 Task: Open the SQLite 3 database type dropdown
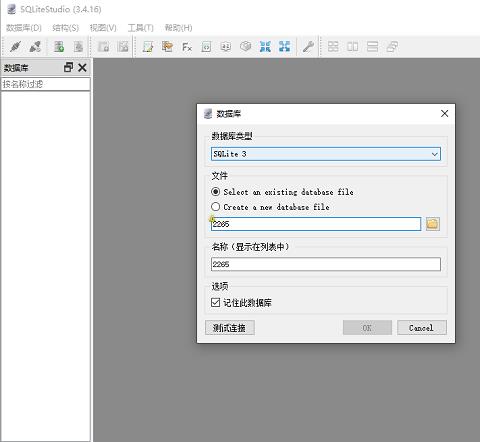pyautogui.click(x=326, y=154)
